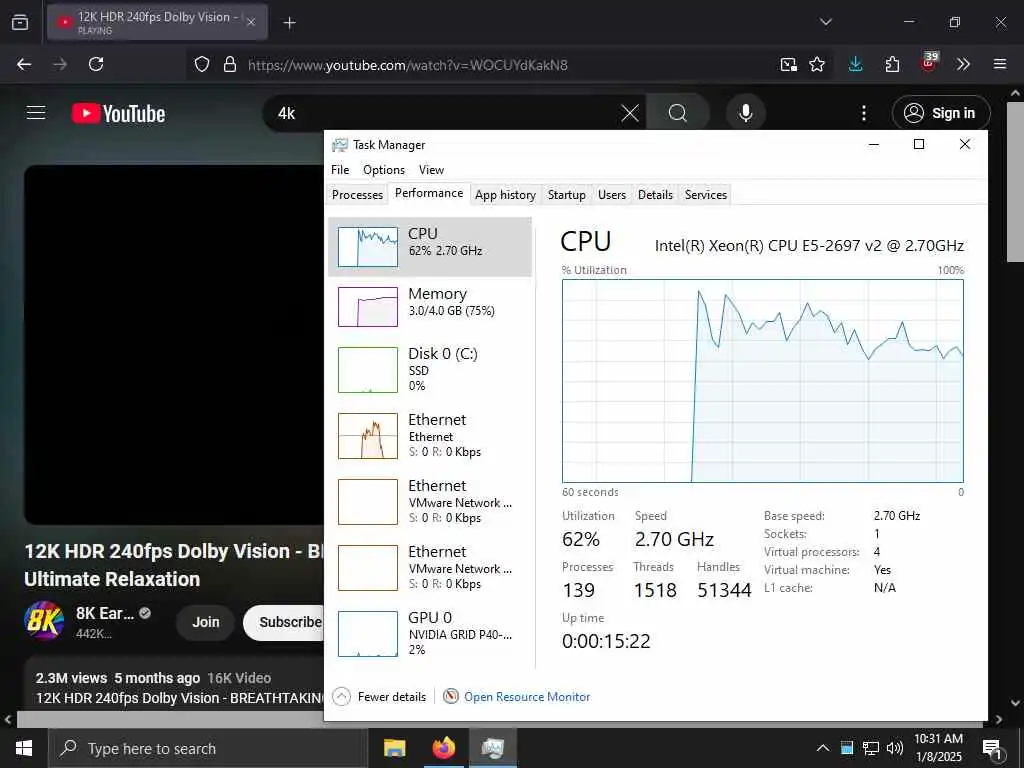Click the CPU utilization graph
Screen dimensions: 1024x768
tap(762, 381)
